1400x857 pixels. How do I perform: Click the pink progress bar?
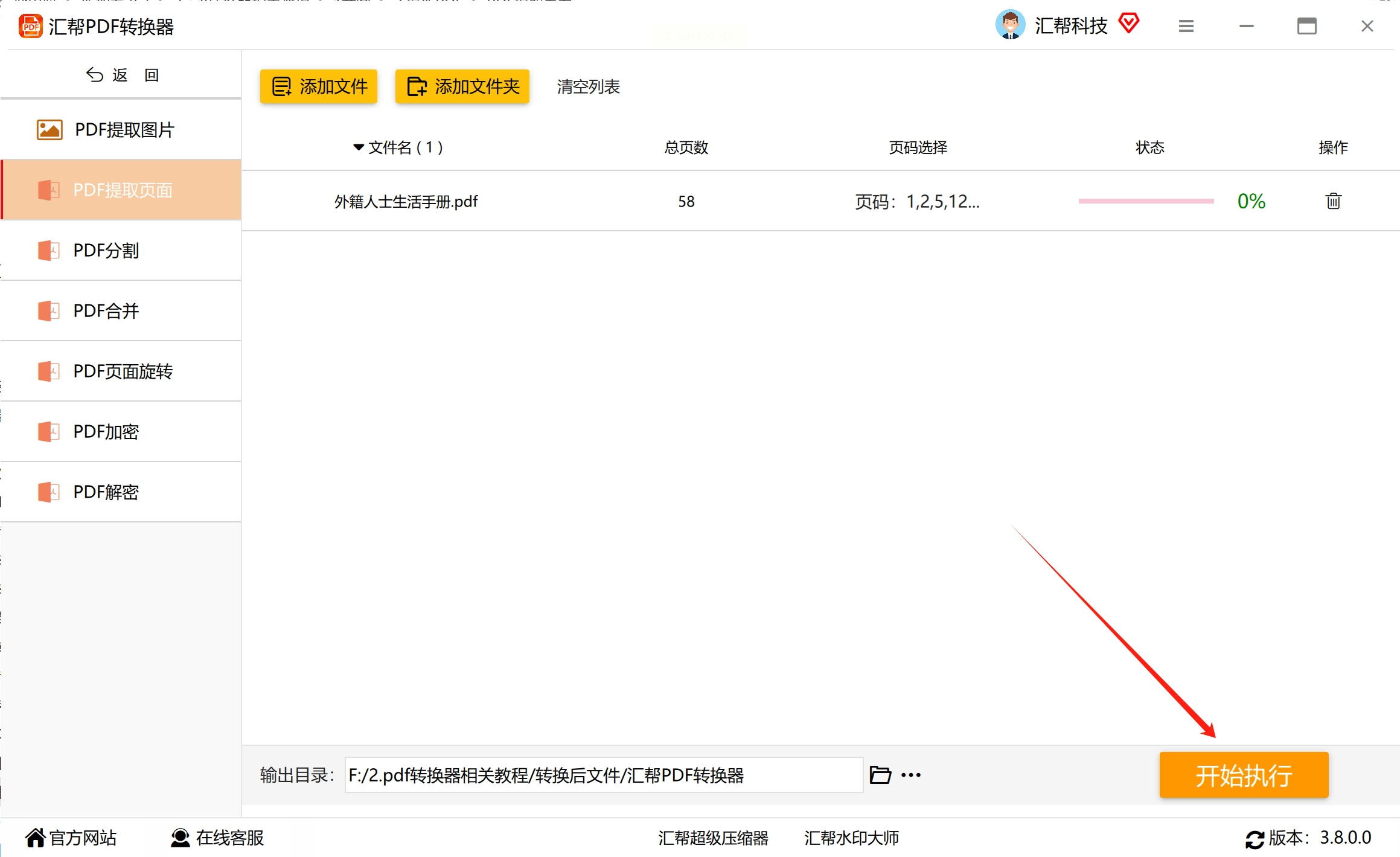1146,201
